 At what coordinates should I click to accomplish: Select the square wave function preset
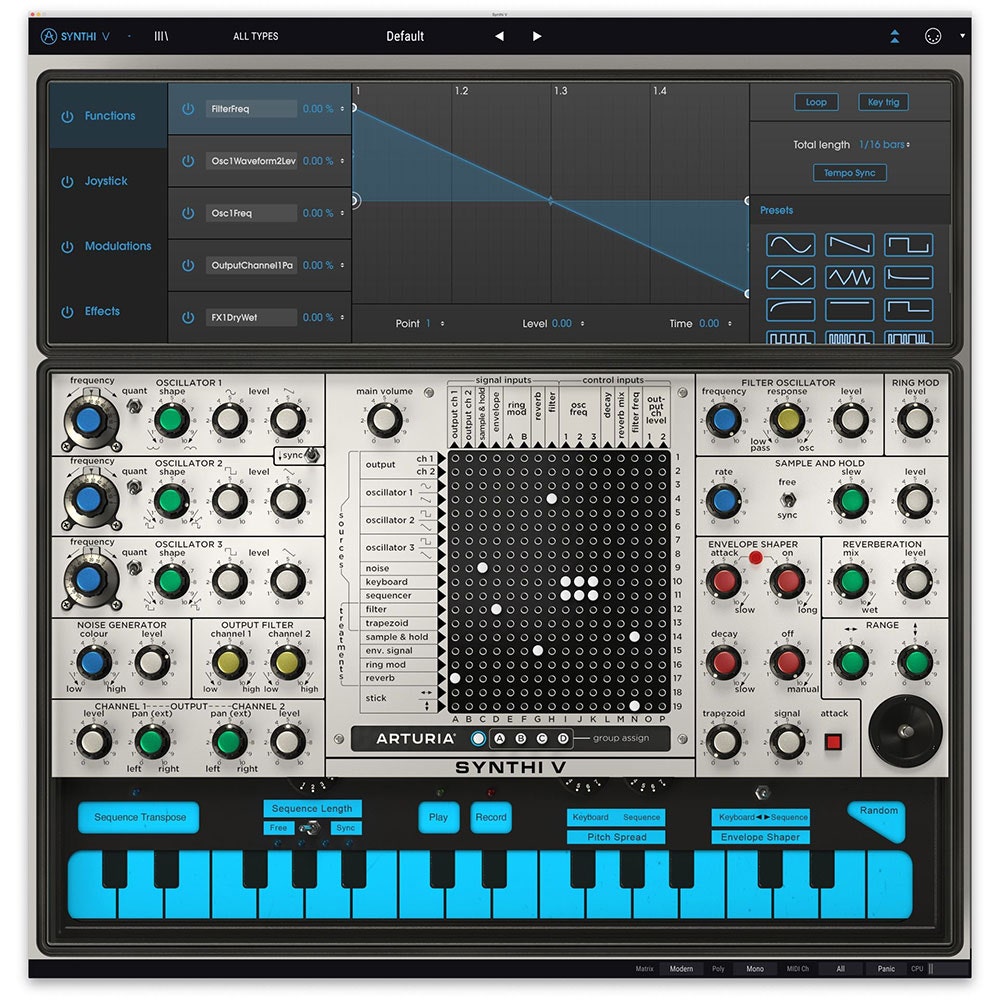tap(908, 245)
